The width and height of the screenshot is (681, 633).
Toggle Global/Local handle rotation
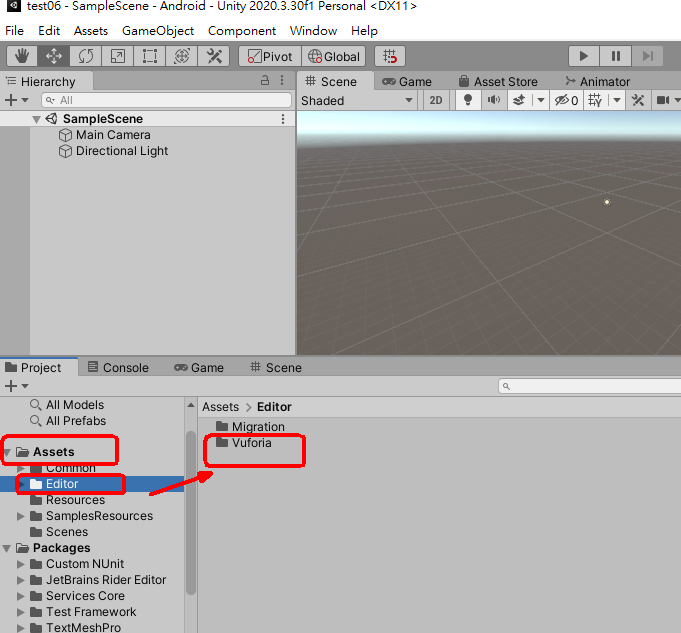(x=334, y=56)
